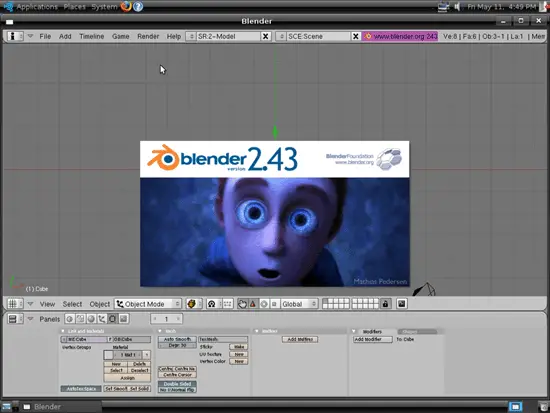Toggle the layer lock padlock icon
The width and height of the screenshot is (550, 413).
385,304
